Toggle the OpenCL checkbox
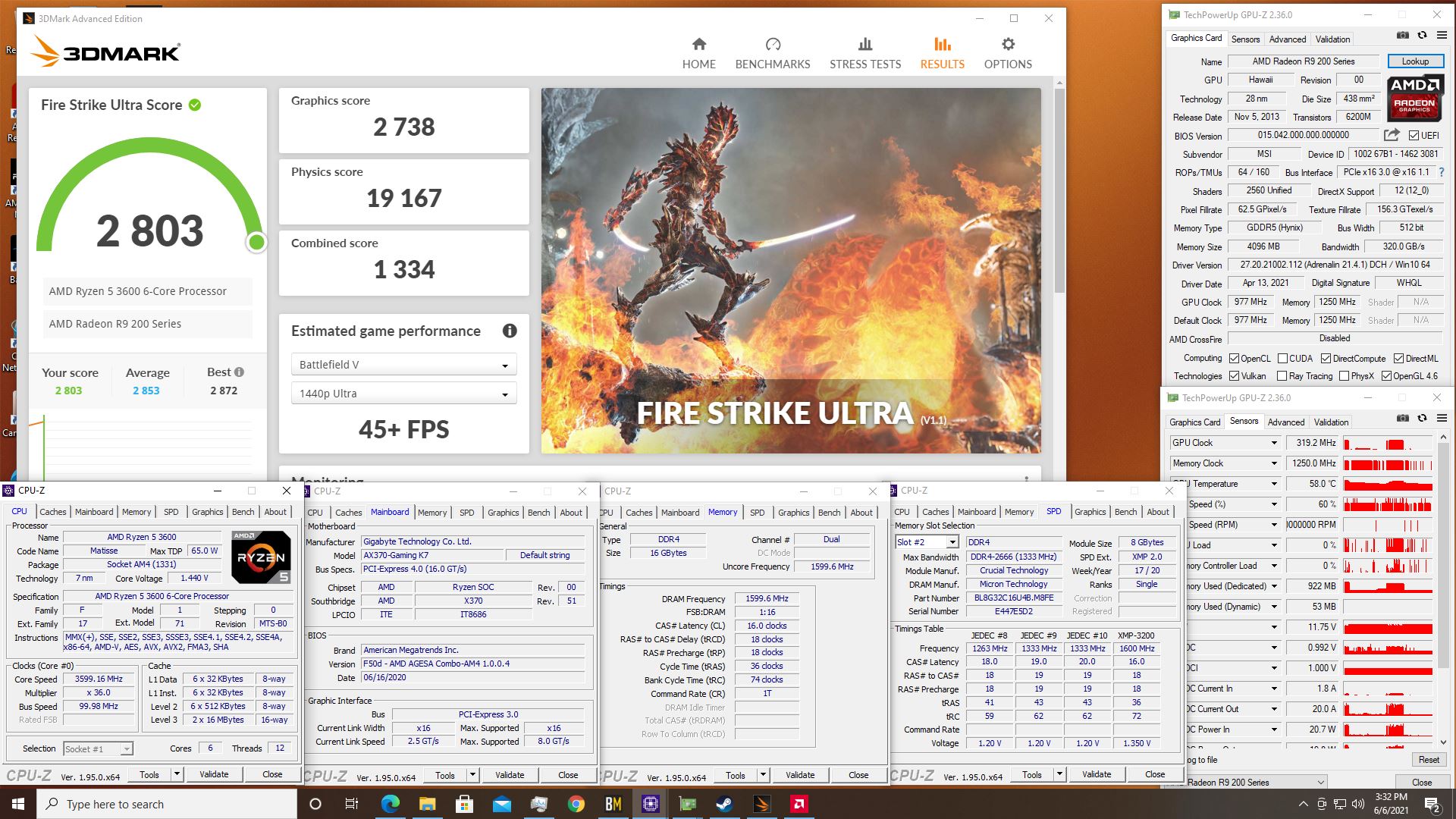This screenshot has height=819, width=1456. [1234, 359]
